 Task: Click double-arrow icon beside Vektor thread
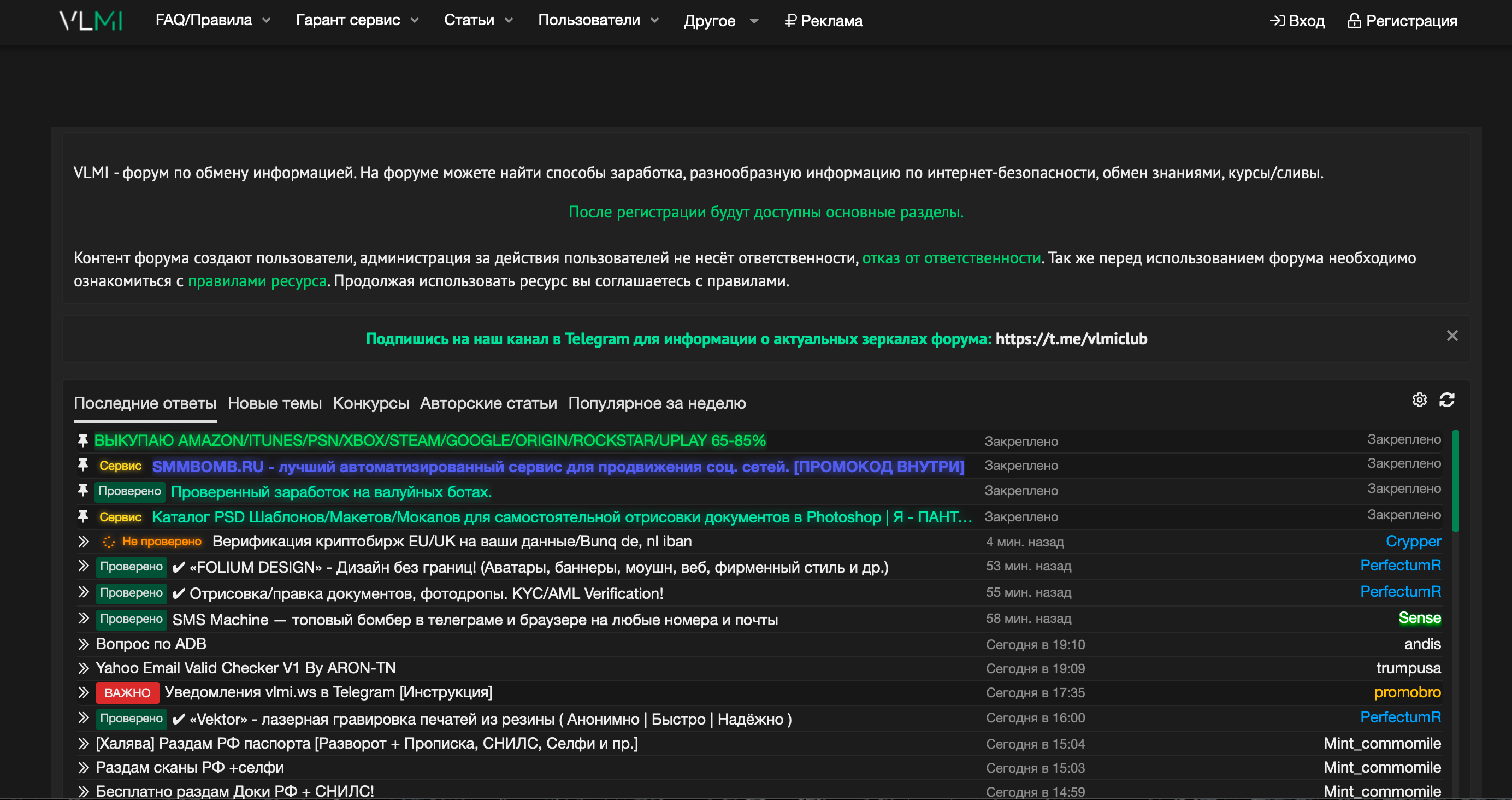coord(84,718)
